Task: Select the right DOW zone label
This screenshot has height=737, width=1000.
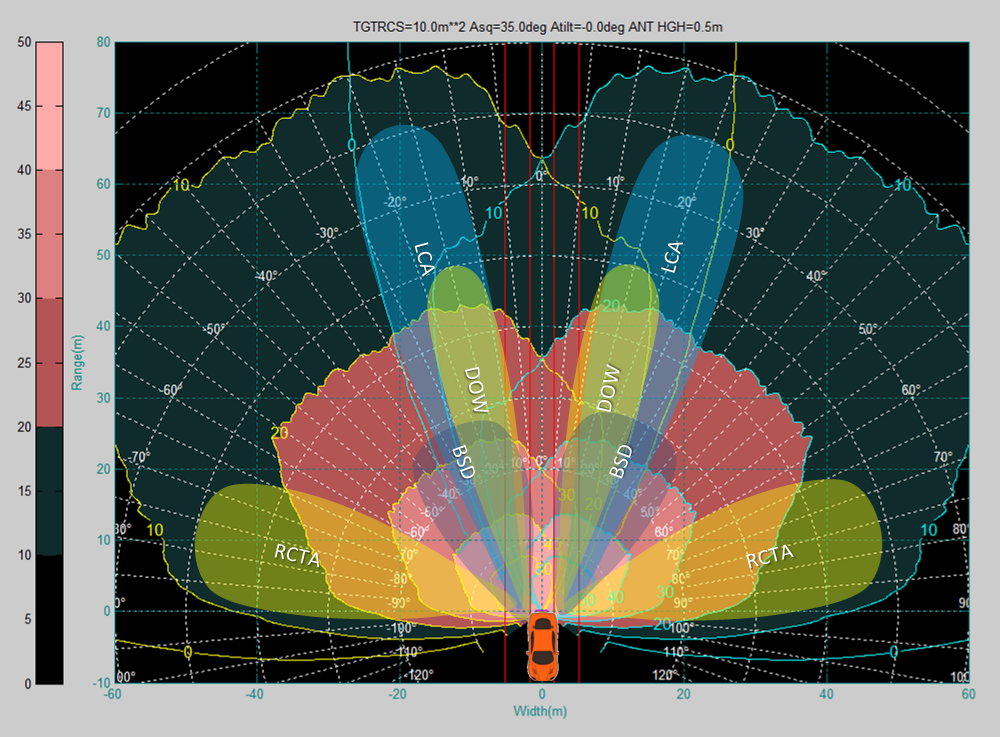Action: click(609, 388)
